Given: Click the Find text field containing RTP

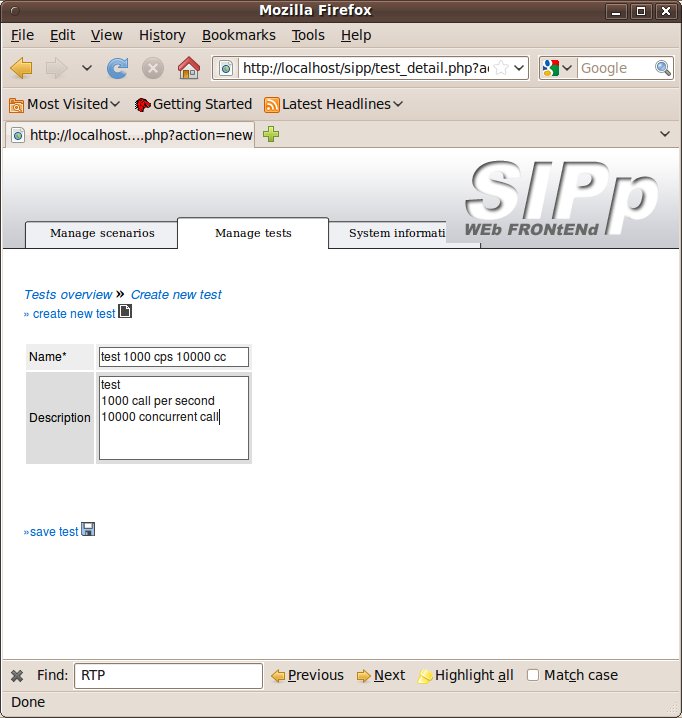Looking at the screenshot, I should click(168, 675).
